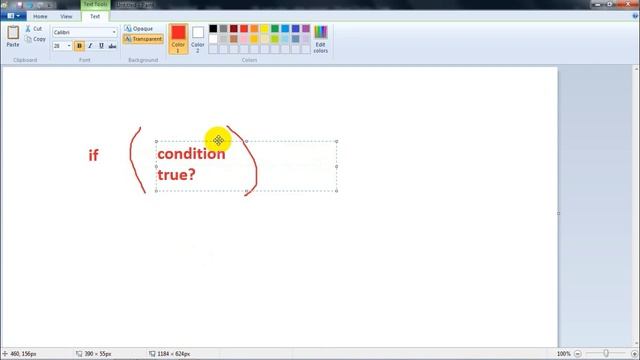Pick the purple color swatch
This screenshot has height=360, width=640.
pyautogui.click(x=306, y=29)
